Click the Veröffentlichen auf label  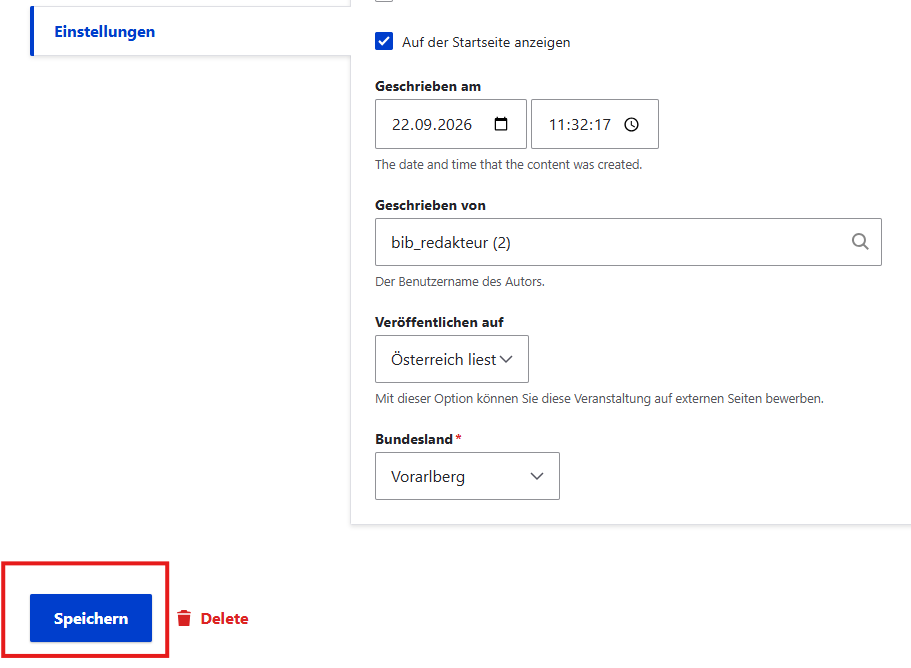coord(439,322)
